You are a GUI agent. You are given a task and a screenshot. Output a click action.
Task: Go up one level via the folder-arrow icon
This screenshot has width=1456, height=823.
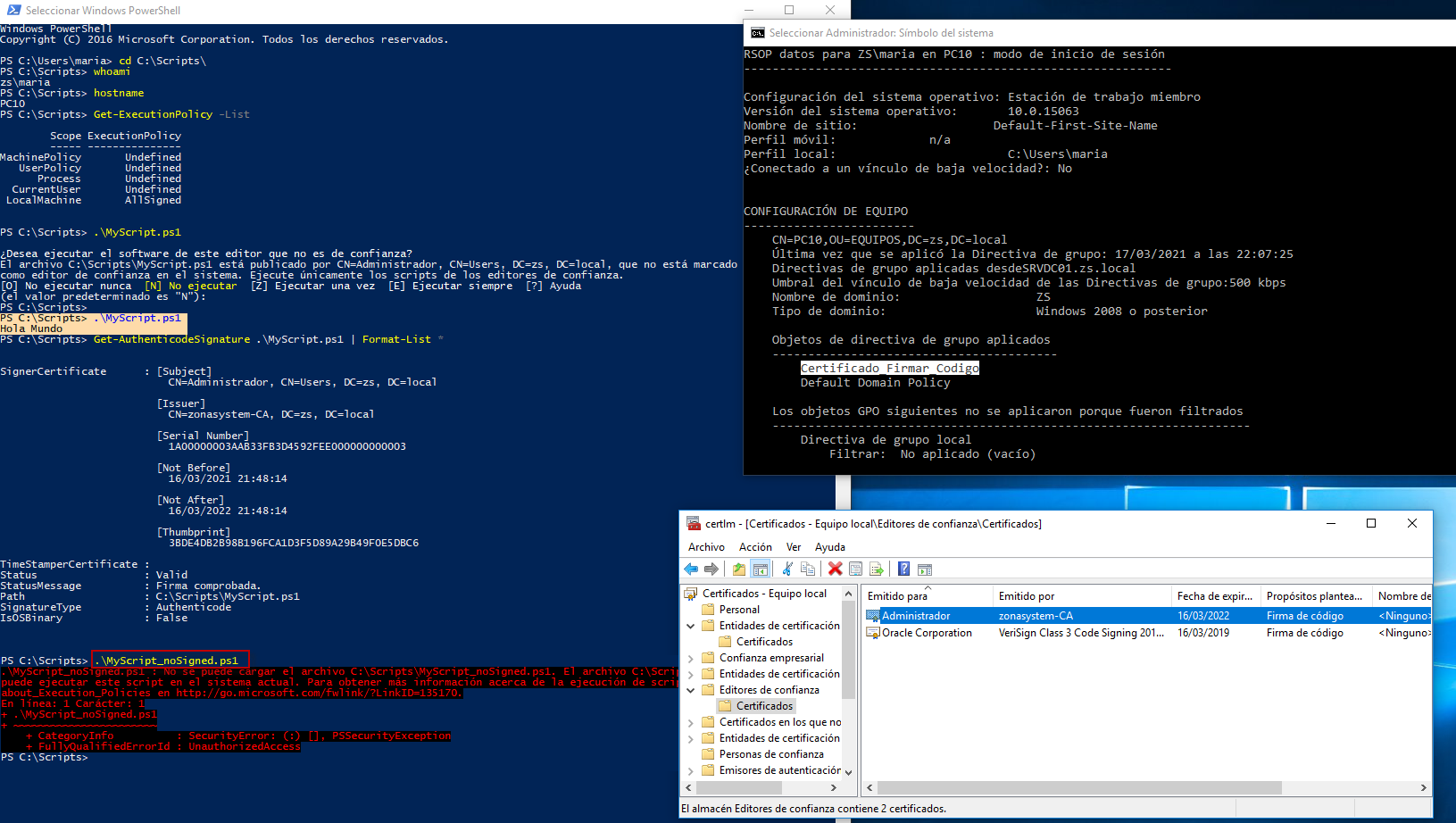point(739,569)
